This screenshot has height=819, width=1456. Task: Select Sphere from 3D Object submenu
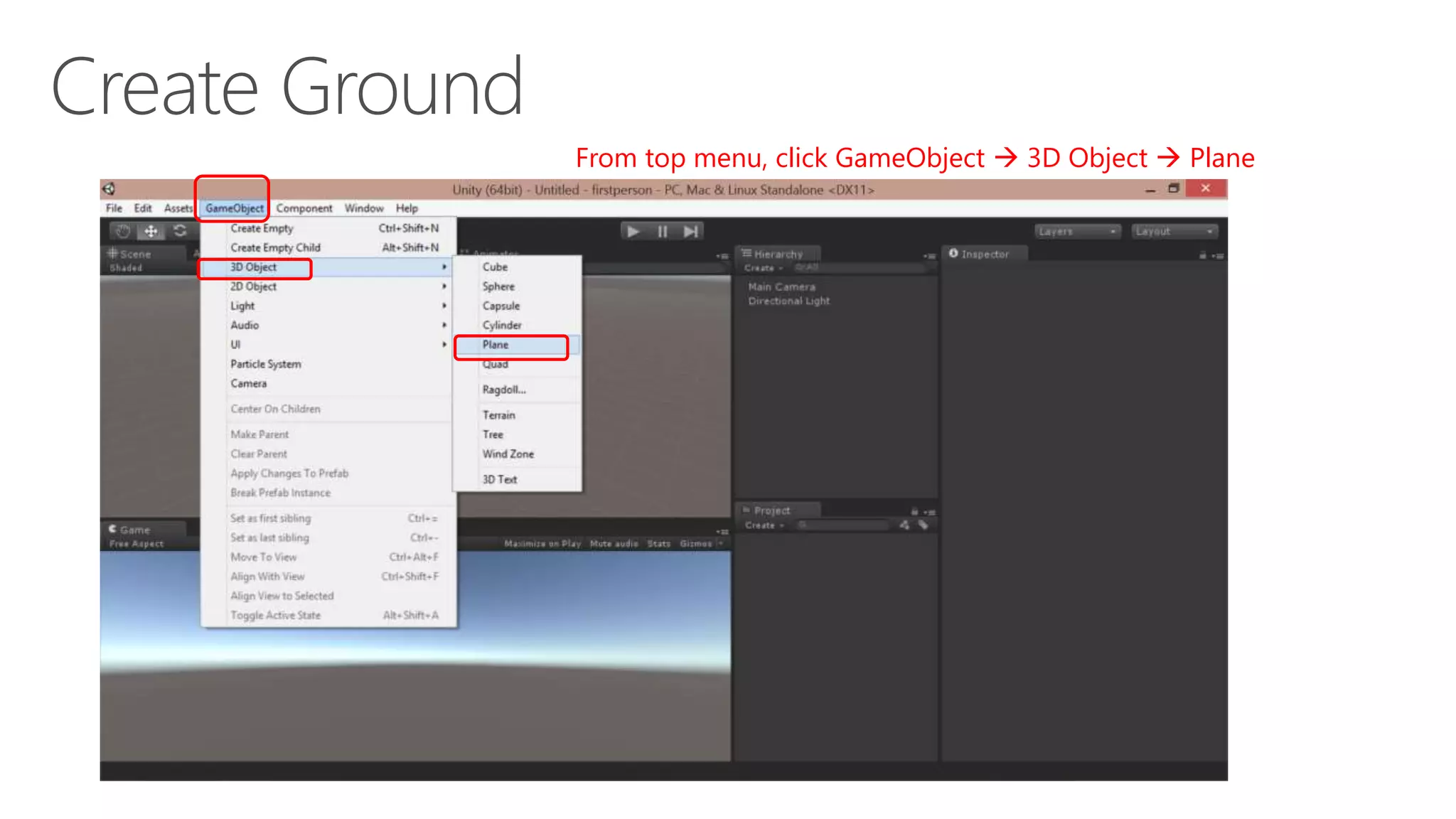[518, 287]
